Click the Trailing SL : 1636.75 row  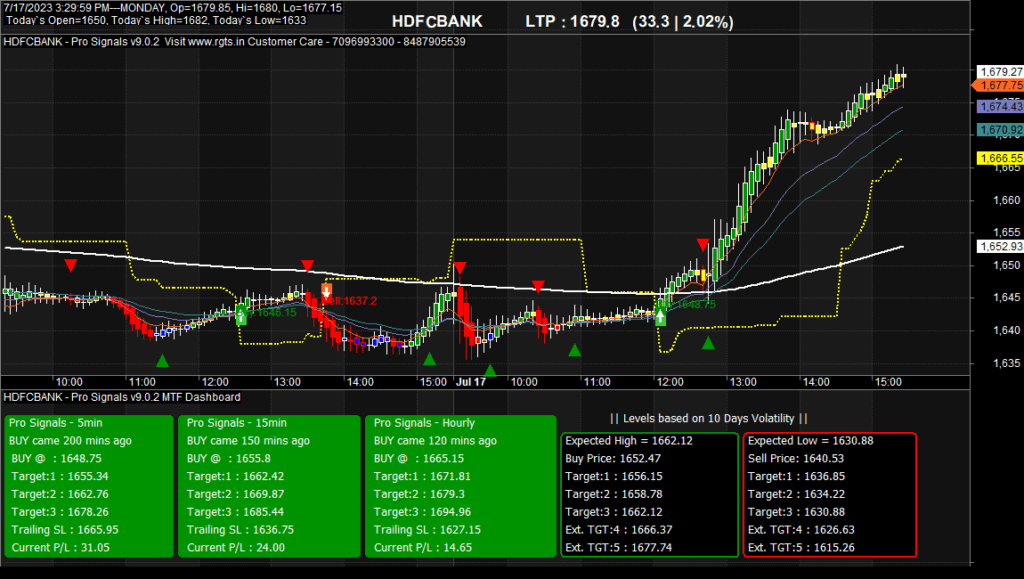[240, 529]
